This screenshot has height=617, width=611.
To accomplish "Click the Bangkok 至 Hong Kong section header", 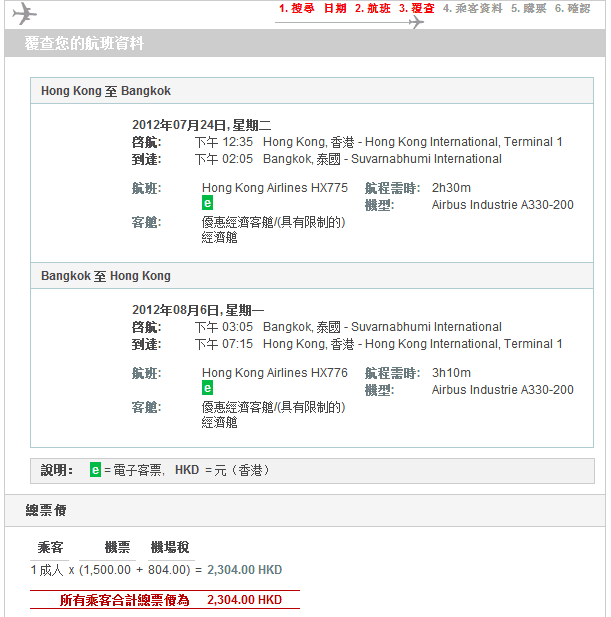I will 106,276.
